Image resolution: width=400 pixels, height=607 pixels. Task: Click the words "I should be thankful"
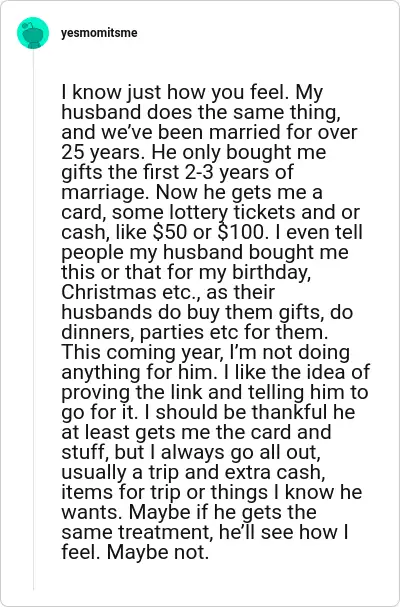235,412
